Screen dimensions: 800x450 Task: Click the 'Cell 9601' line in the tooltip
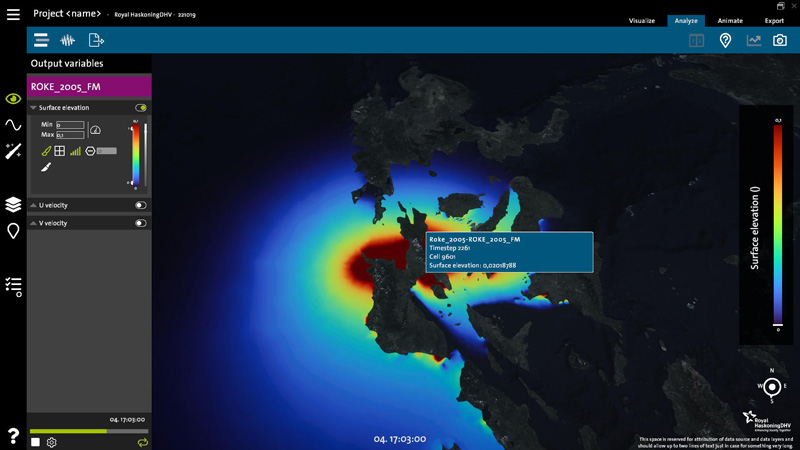442,257
